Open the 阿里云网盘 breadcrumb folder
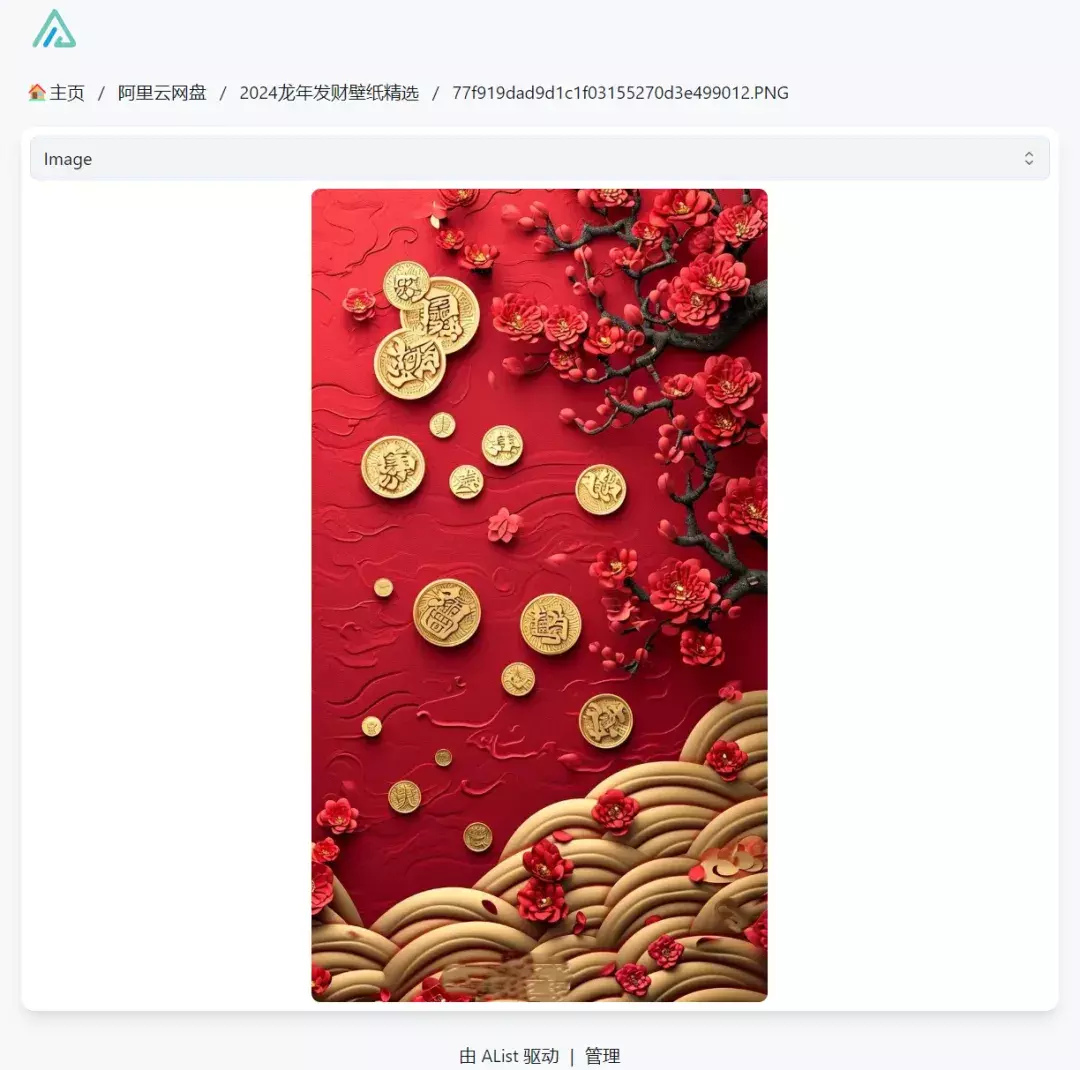Viewport: 1080px width, 1070px height. [x=162, y=92]
